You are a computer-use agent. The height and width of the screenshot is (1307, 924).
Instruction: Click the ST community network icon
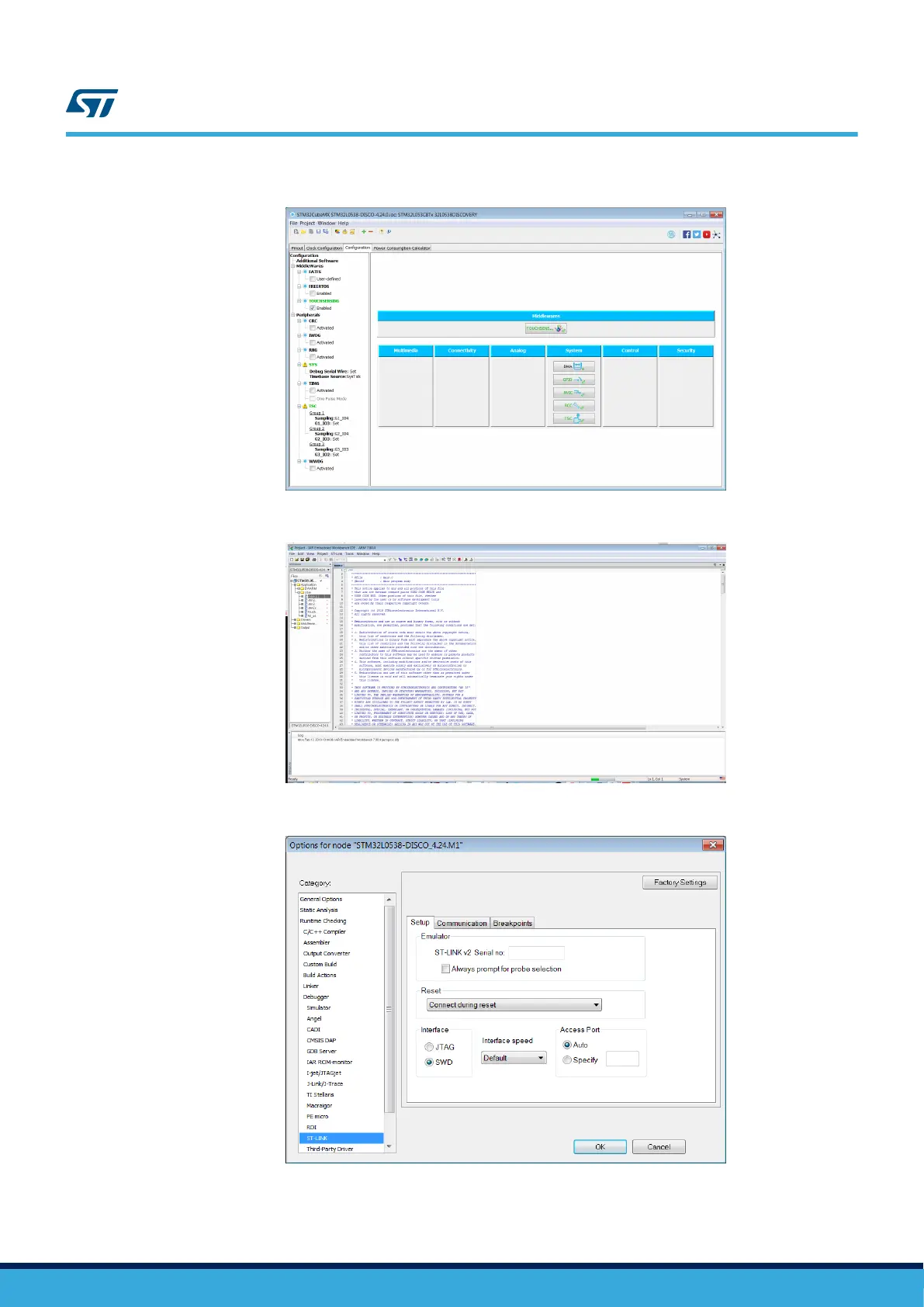[717, 234]
